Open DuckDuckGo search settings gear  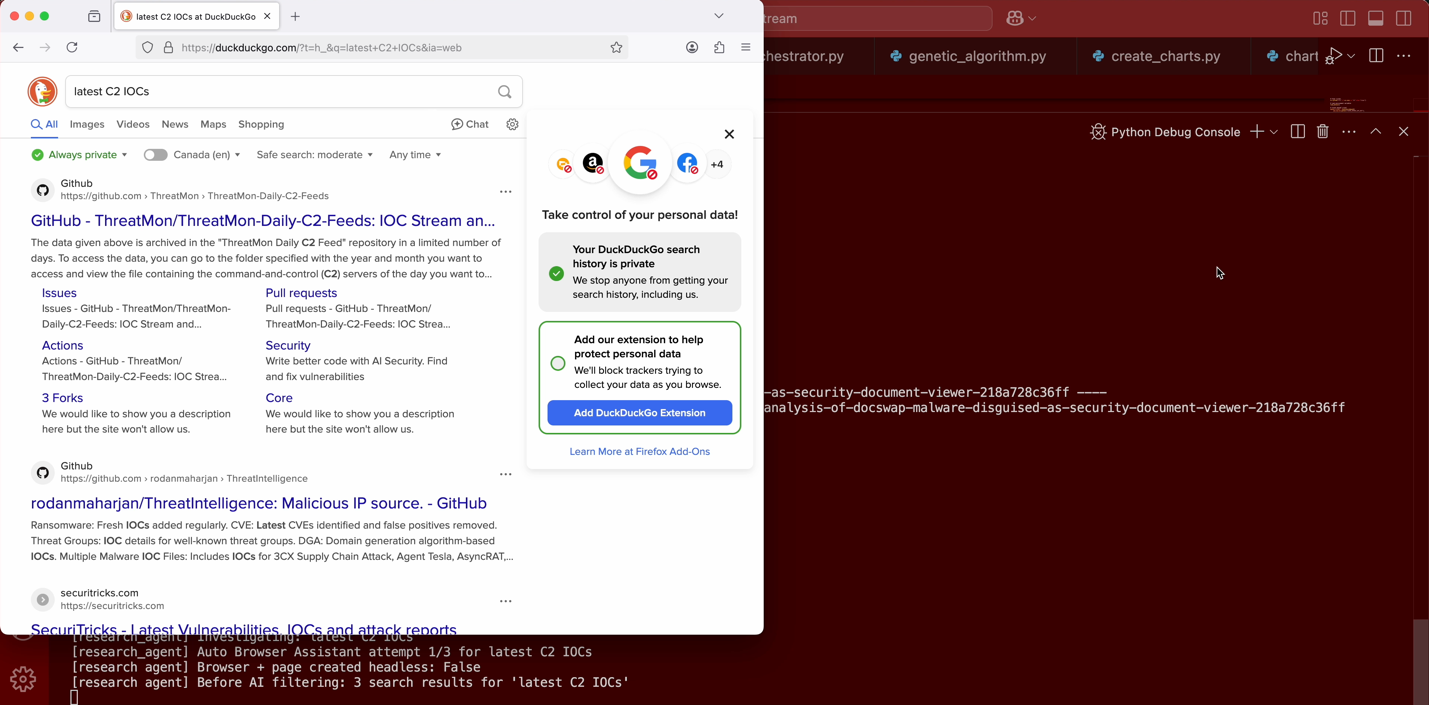(x=512, y=124)
